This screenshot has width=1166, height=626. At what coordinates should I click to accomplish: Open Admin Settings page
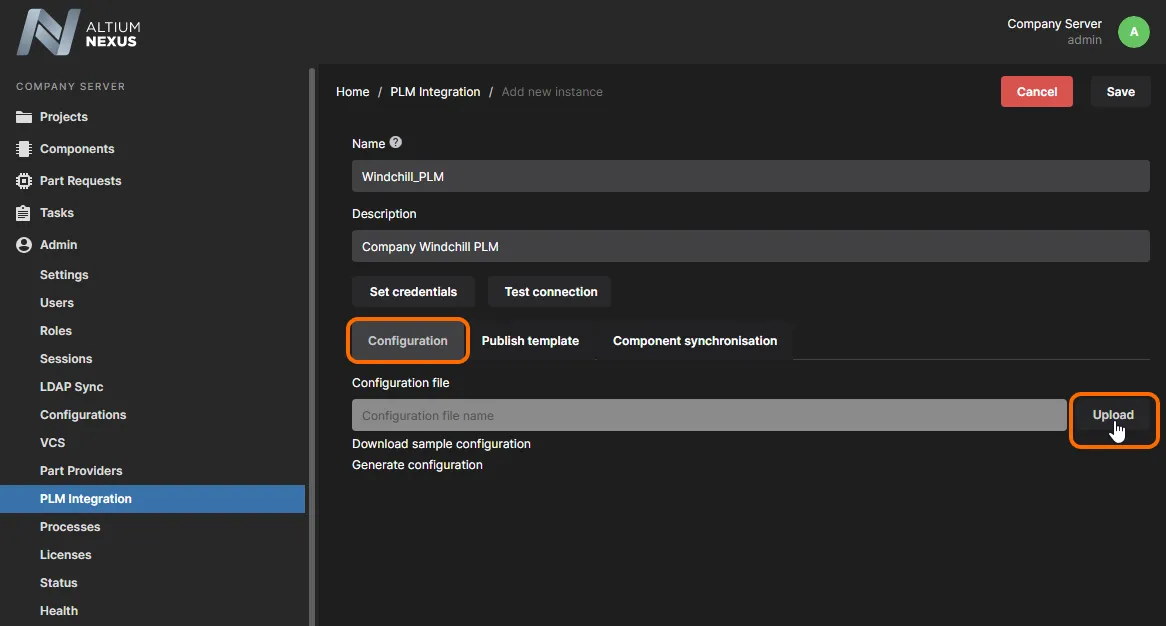tap(64, 274)
